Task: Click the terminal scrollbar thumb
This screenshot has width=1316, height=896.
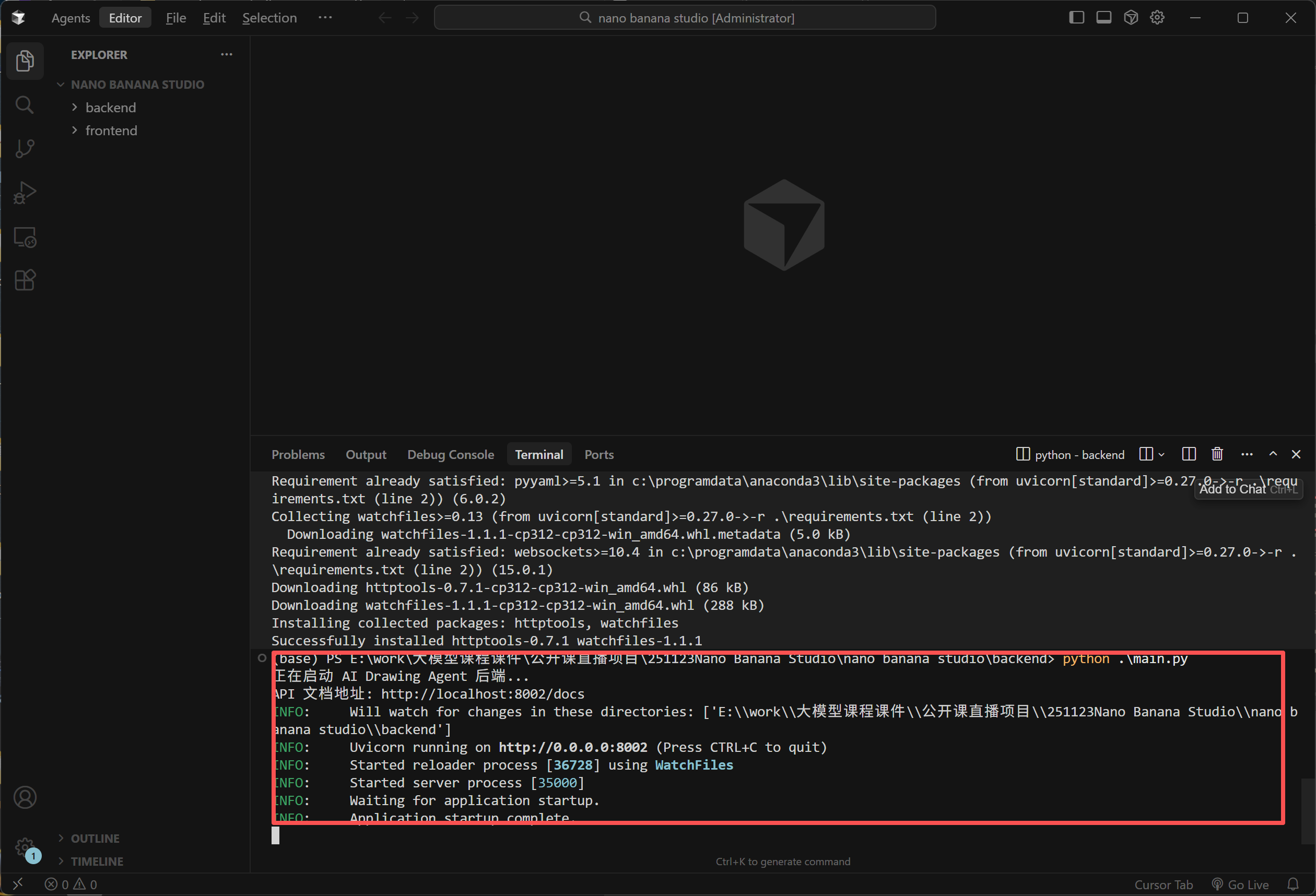Action: (x=1308, y=810)
